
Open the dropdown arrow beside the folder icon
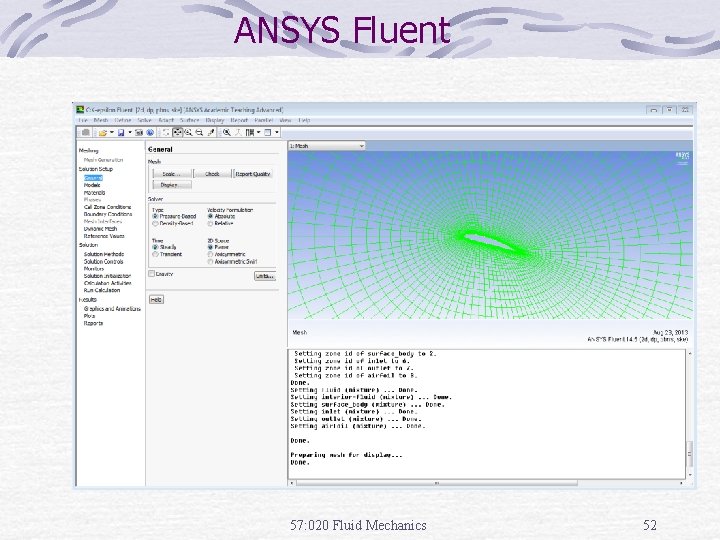click(x=112, y=133)
